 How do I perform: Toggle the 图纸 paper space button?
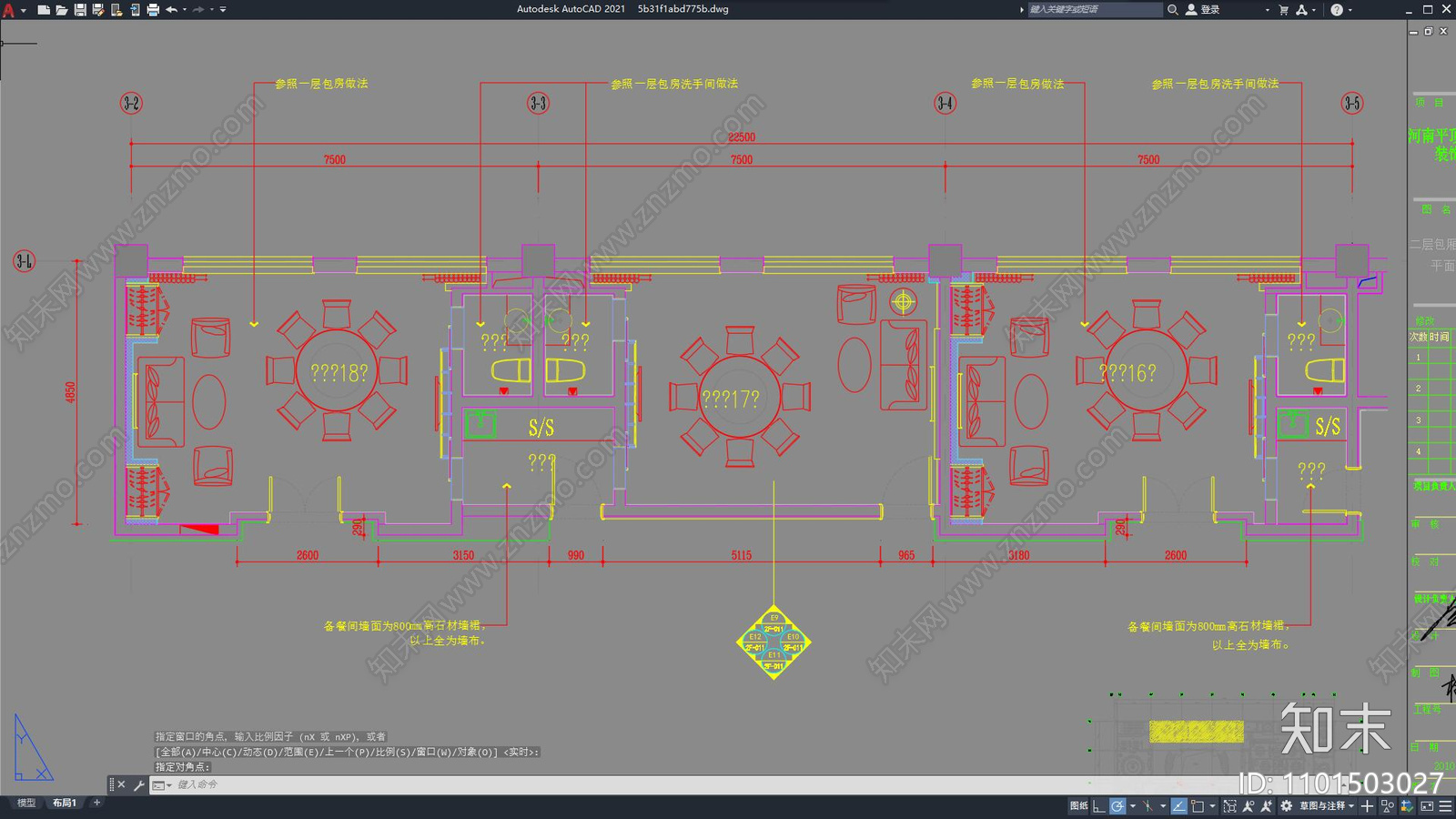(x=1078, y=806)
